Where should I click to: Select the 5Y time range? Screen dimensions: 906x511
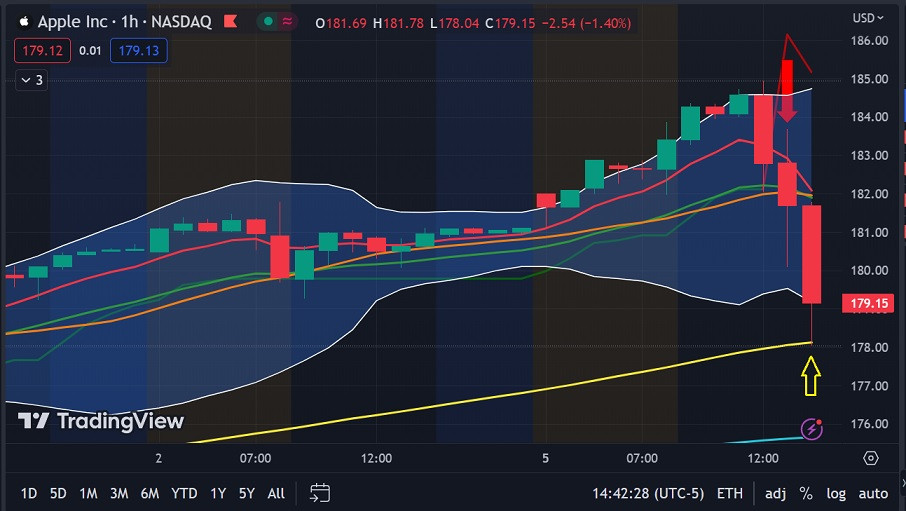coord(247,493)
